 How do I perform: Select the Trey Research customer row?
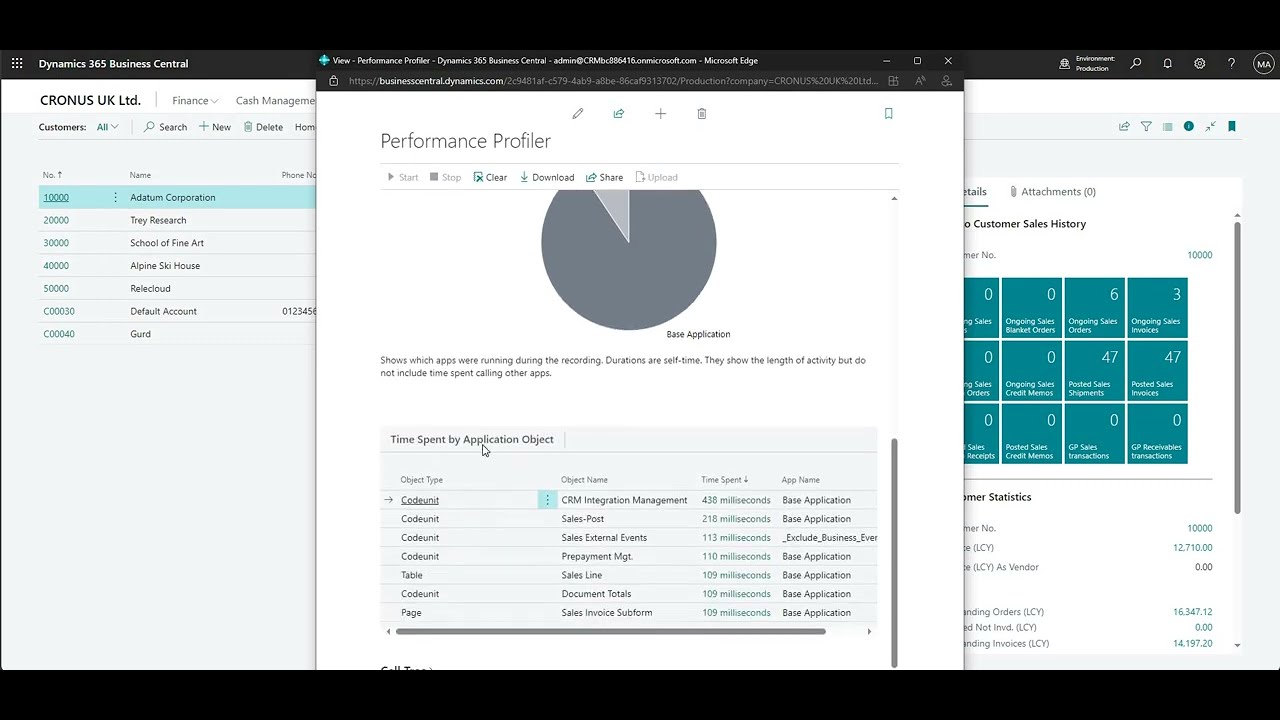click(x=177, y=220)
